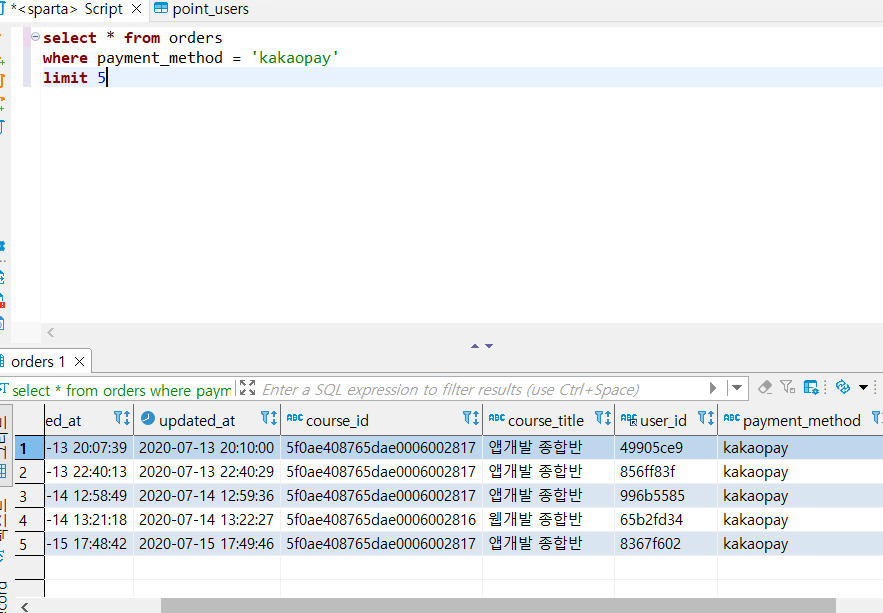Move results panel up with arrow
Screen dimensions: 883x613
click(475, 346)
